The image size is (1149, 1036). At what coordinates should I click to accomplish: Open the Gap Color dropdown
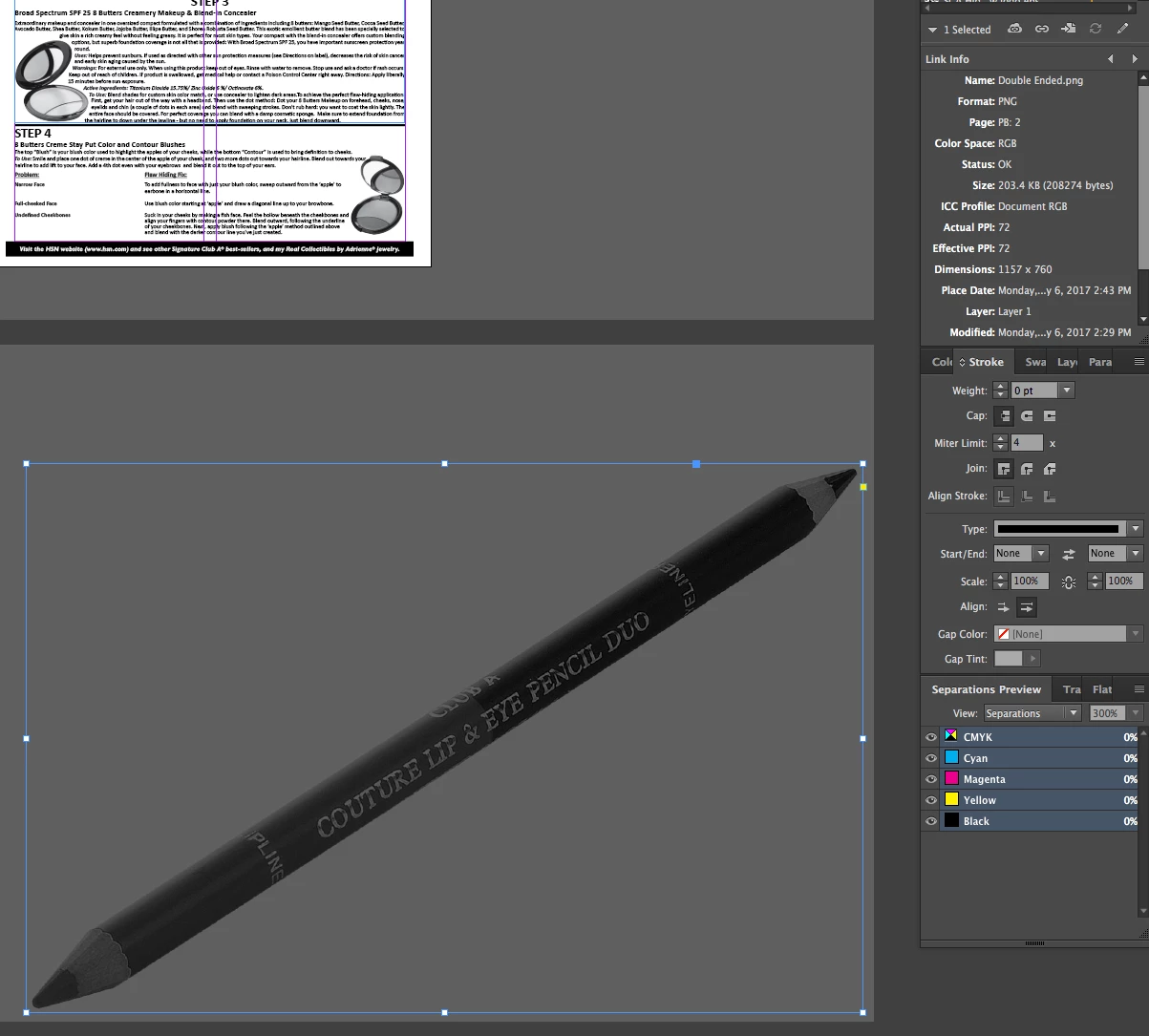1135,634
